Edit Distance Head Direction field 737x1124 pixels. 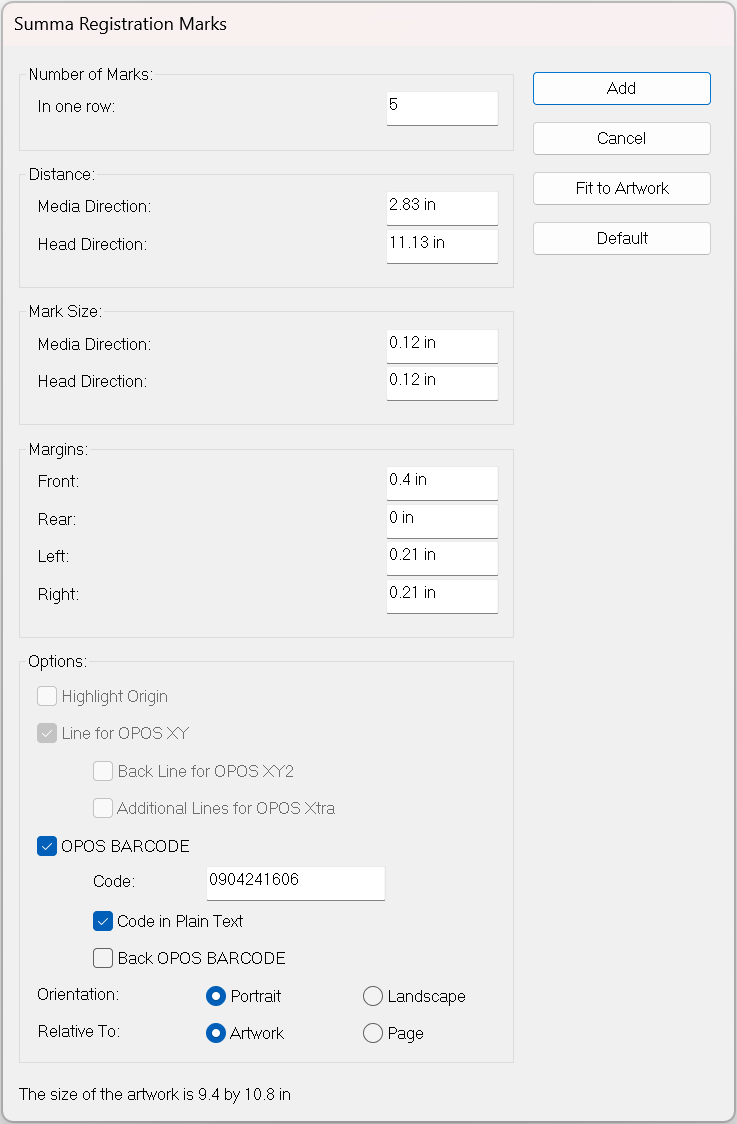[x=442, y=247]
